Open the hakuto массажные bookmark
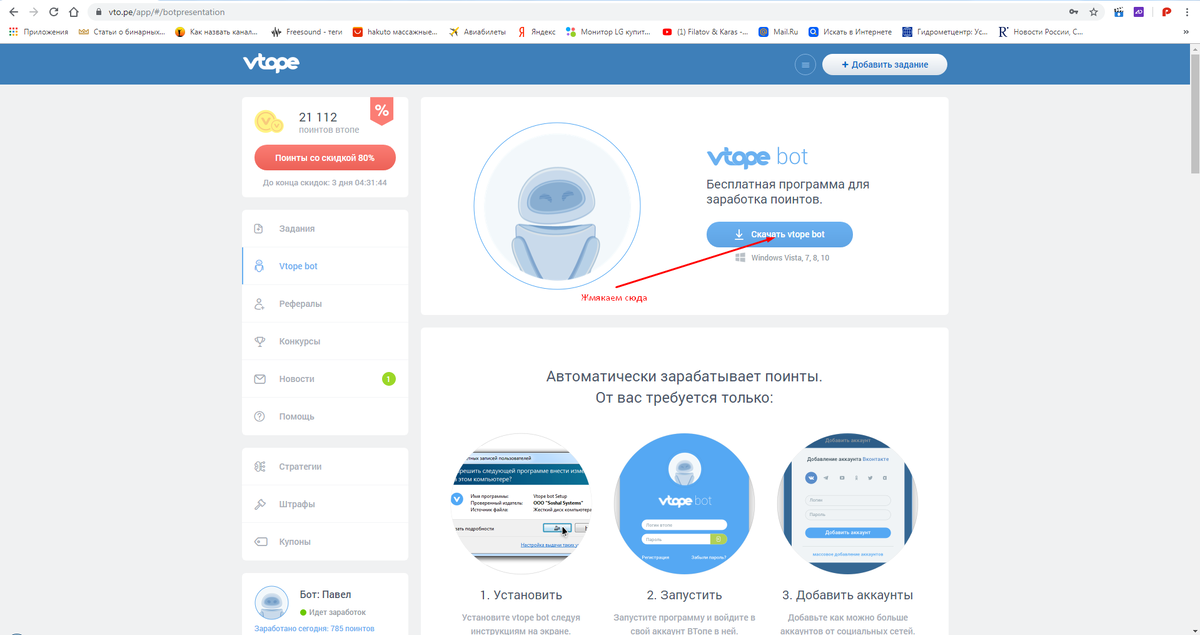The height and width of the screenshot is (635, 1200). [395, 32]
